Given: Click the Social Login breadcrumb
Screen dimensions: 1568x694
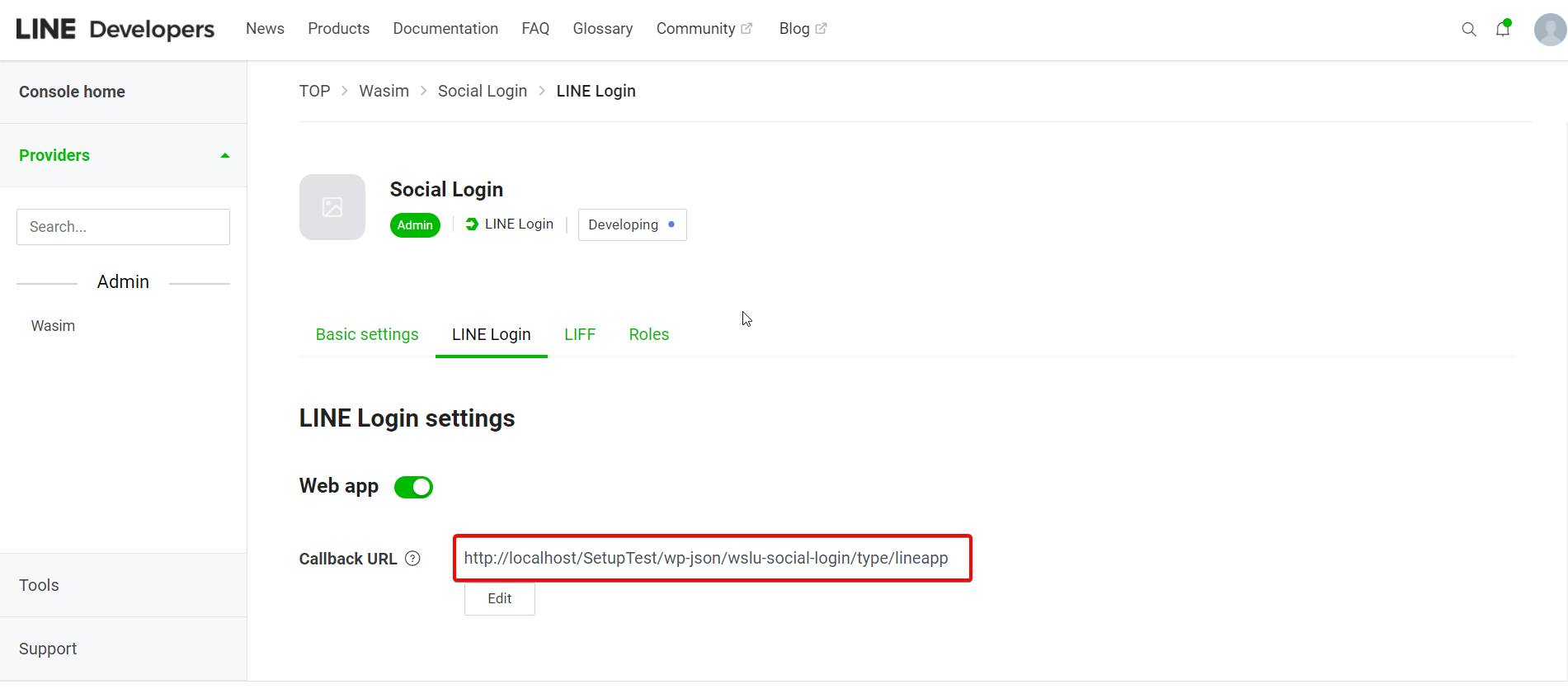Looking at the screenshot, I should pos(483,91).
